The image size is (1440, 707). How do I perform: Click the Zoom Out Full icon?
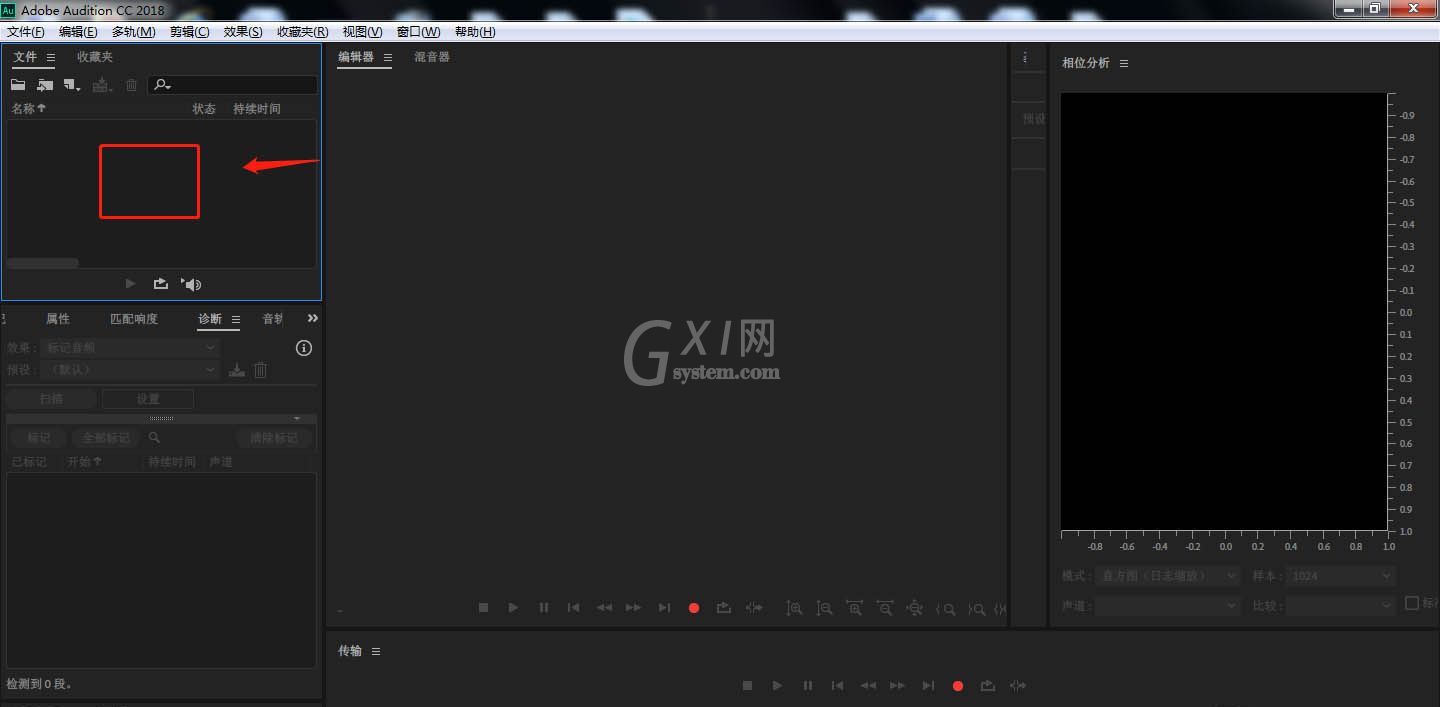point(914,607)
